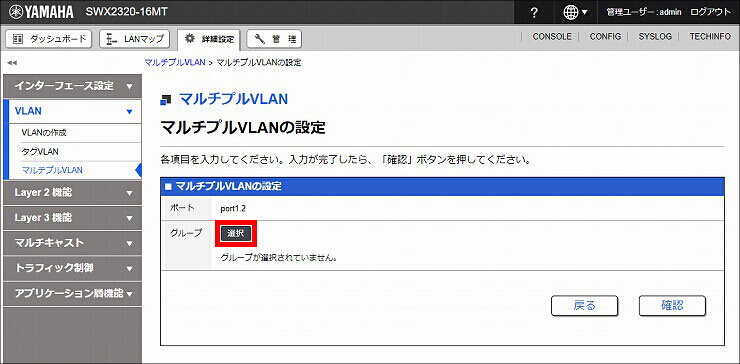Select マルチプルVLAN in sidebar
Screen dimensions: 740x364
52,170
